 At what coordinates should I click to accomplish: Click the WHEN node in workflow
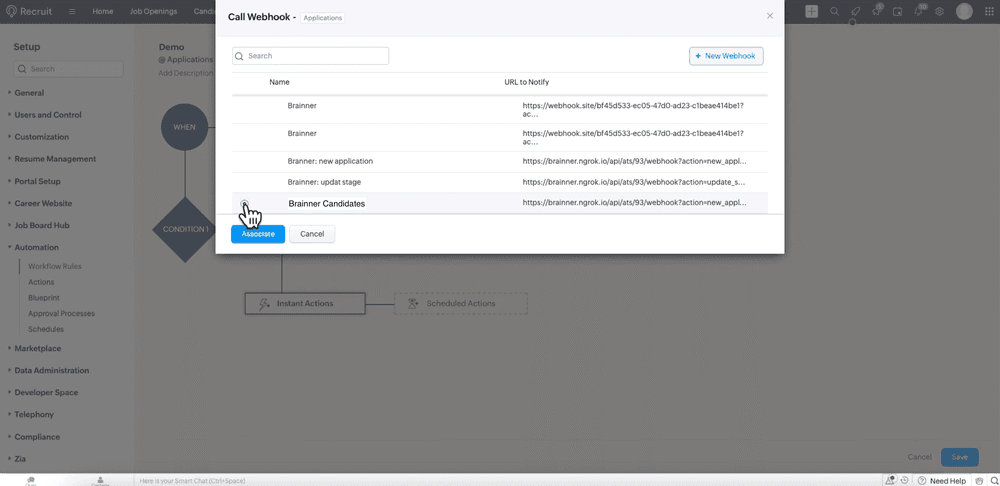pyautogui.click(x=184, y=127)
